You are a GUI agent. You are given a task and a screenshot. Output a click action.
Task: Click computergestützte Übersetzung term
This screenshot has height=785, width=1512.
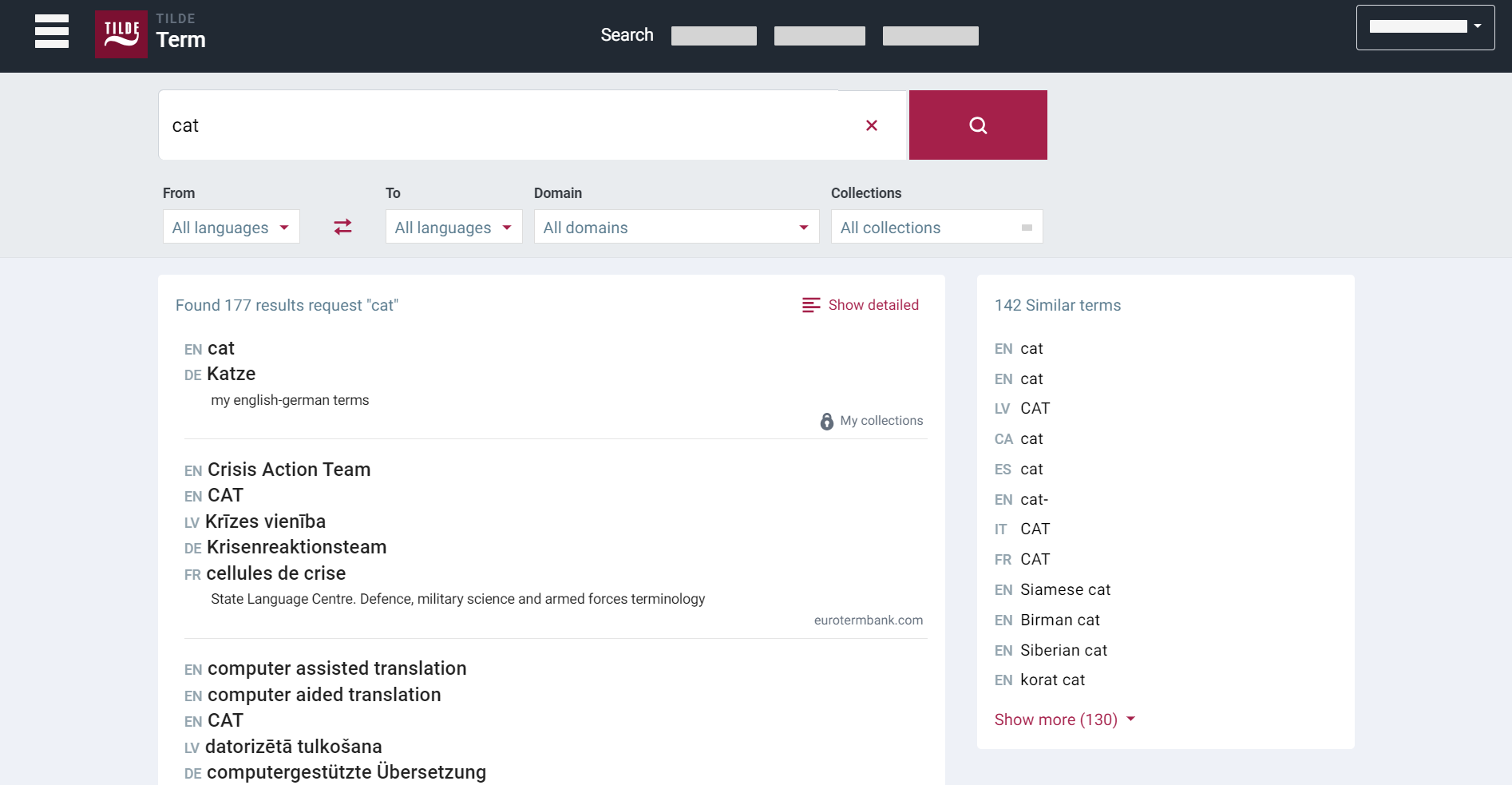[346, 772]
